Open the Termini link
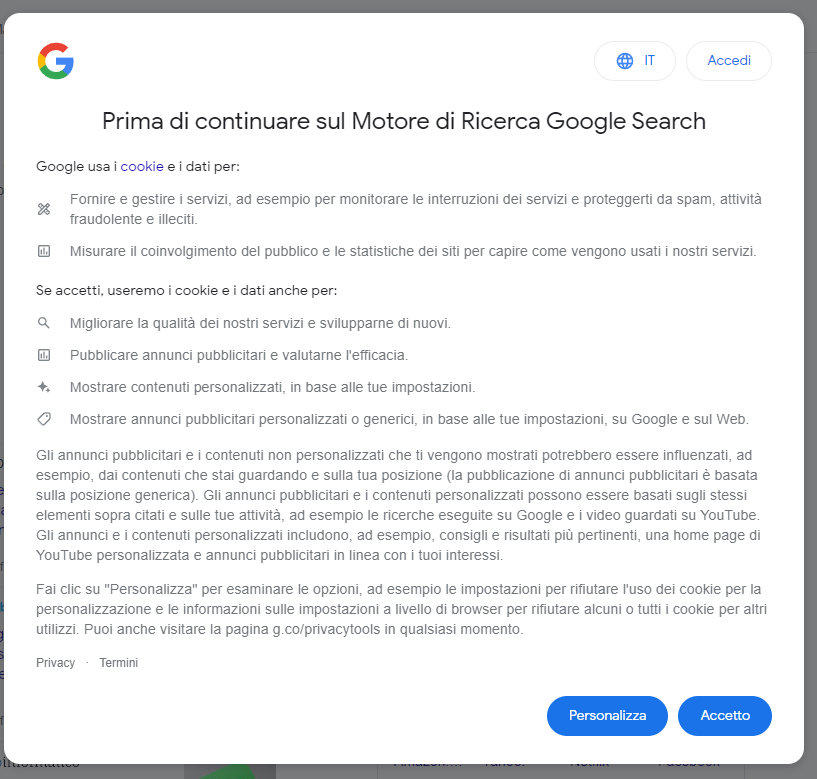Image resolution: width=817 pixels, height=779 pixels. [119, 663]
